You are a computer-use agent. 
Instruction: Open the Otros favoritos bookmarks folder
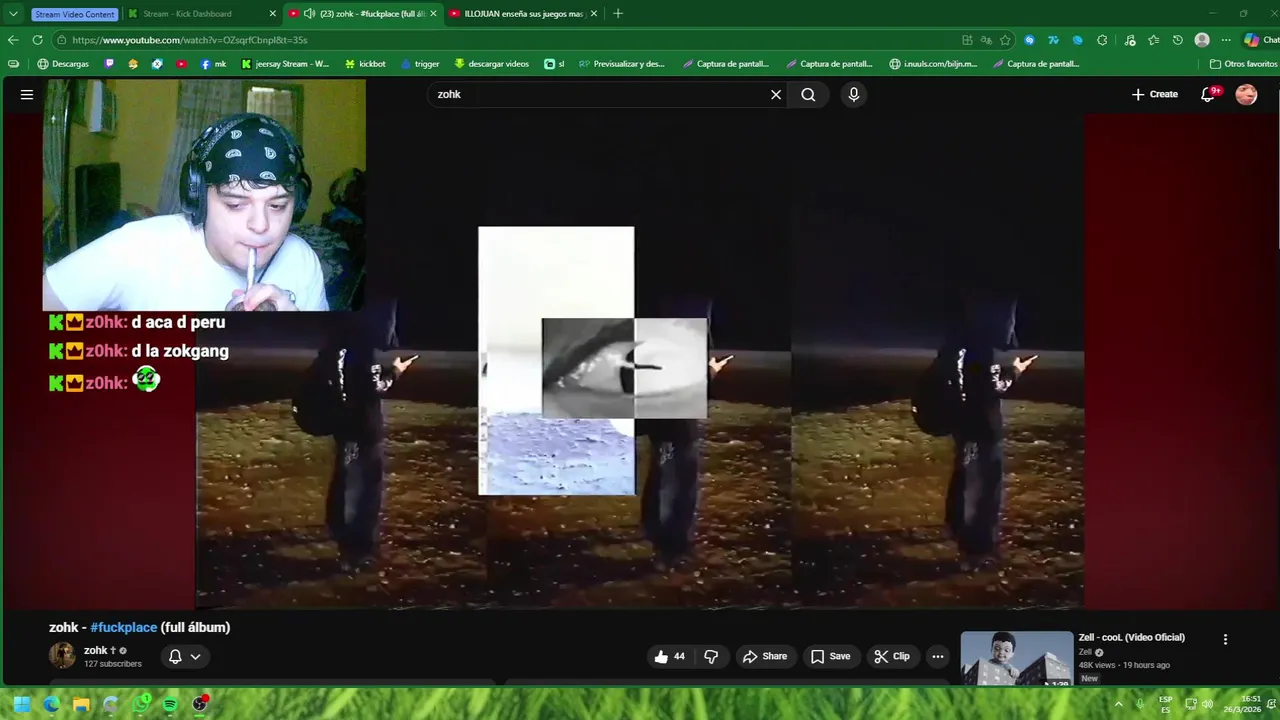(1243, 64)
